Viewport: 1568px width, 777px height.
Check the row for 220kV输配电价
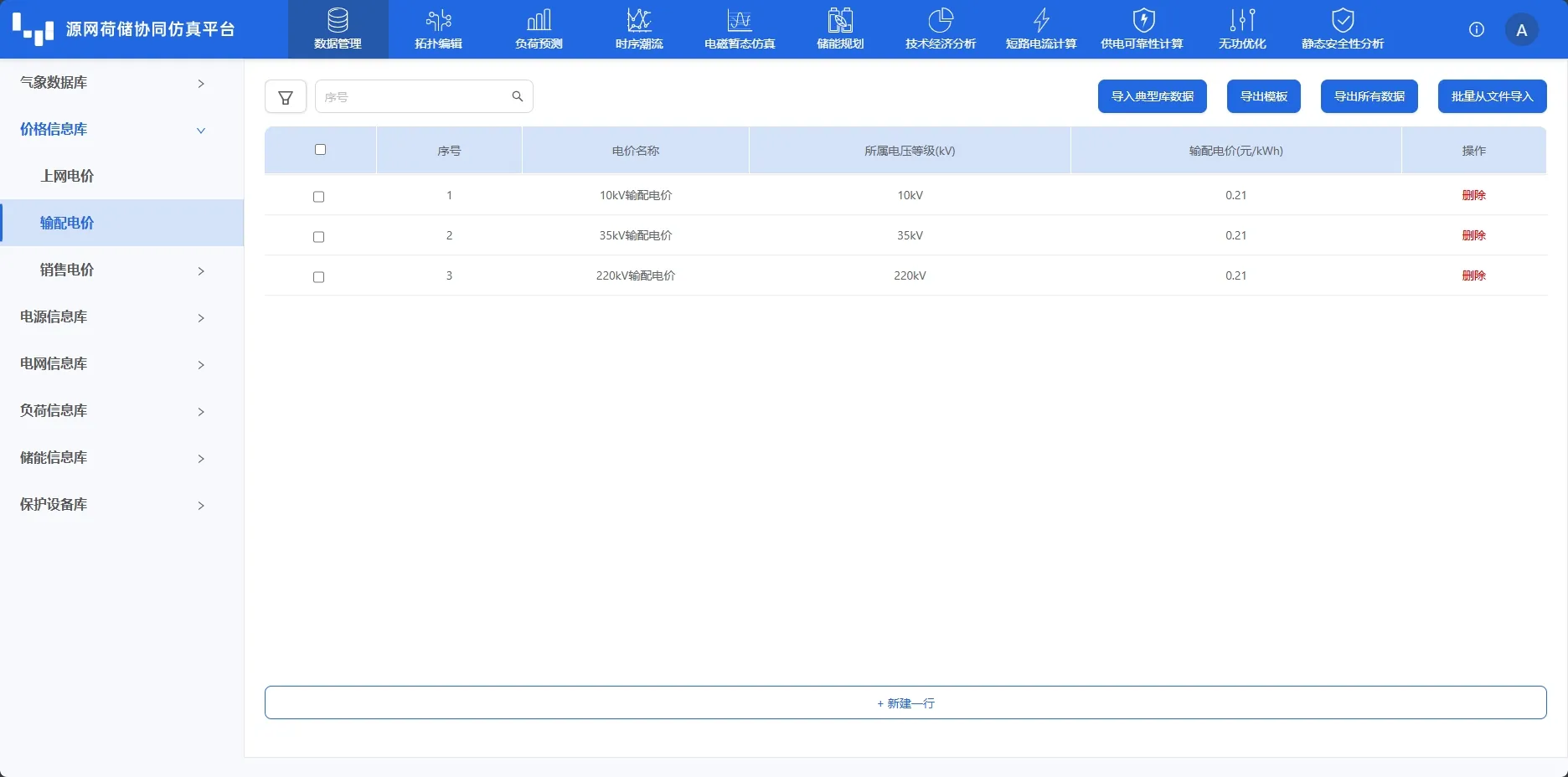click(318, 277)
